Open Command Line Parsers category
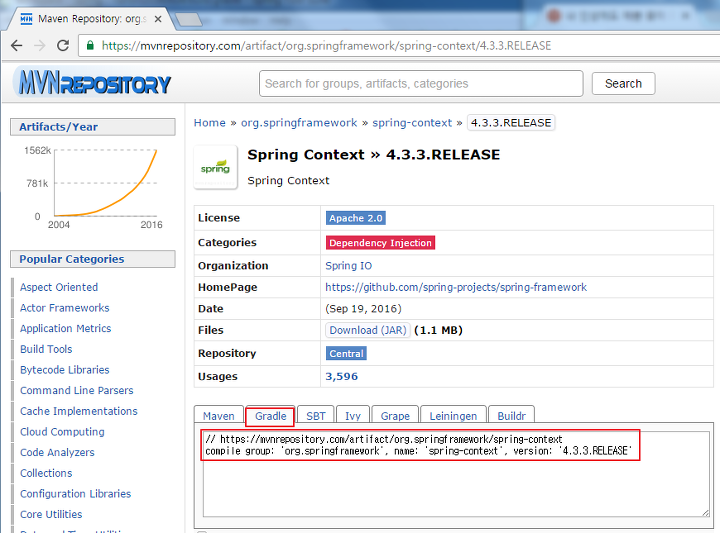720x533 pixels. [77, 391]
